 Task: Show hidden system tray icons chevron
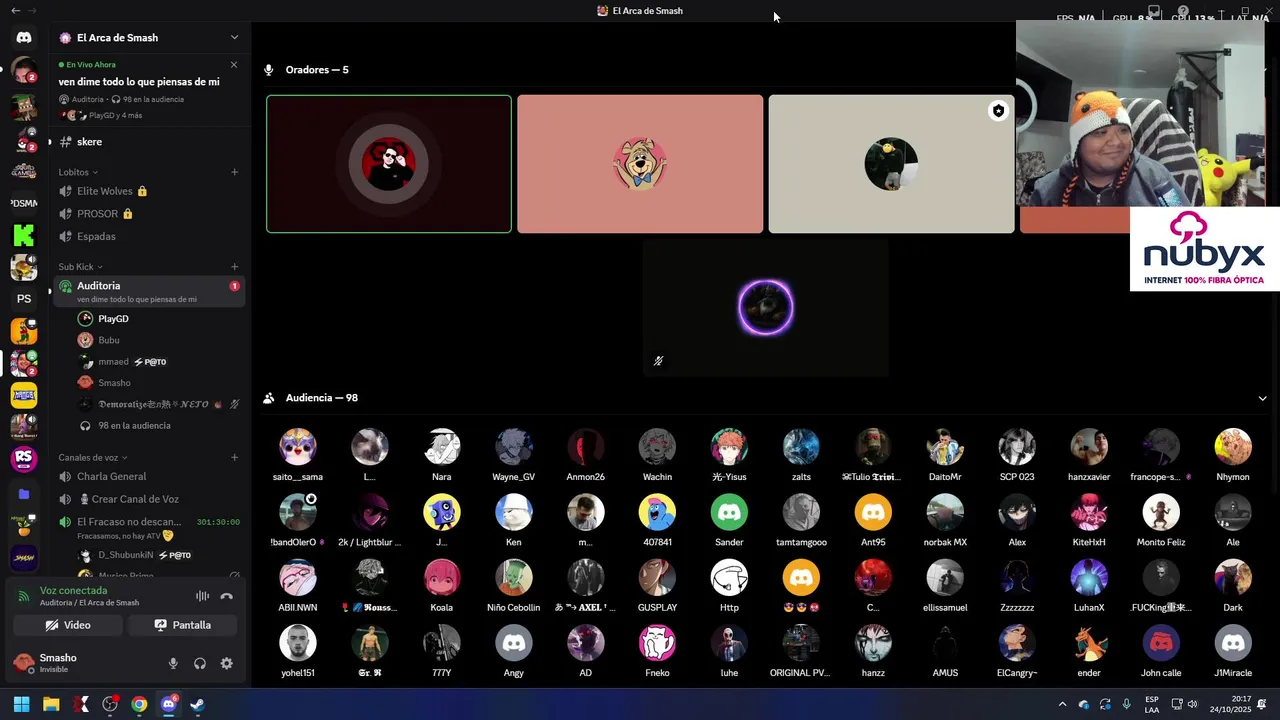1064,704
